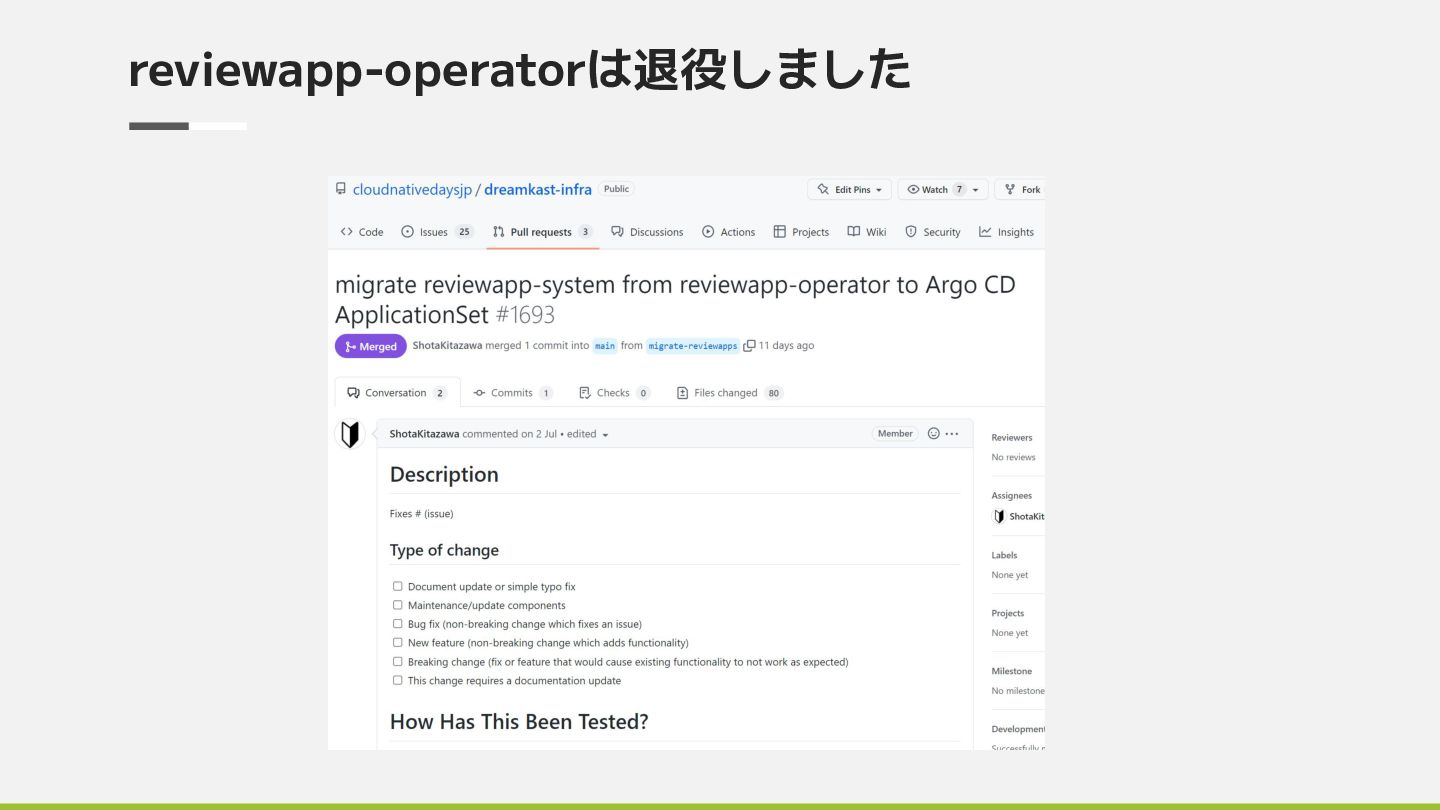Open the Wiki tab
This screenshot has width=1440, height=810.
867,232
